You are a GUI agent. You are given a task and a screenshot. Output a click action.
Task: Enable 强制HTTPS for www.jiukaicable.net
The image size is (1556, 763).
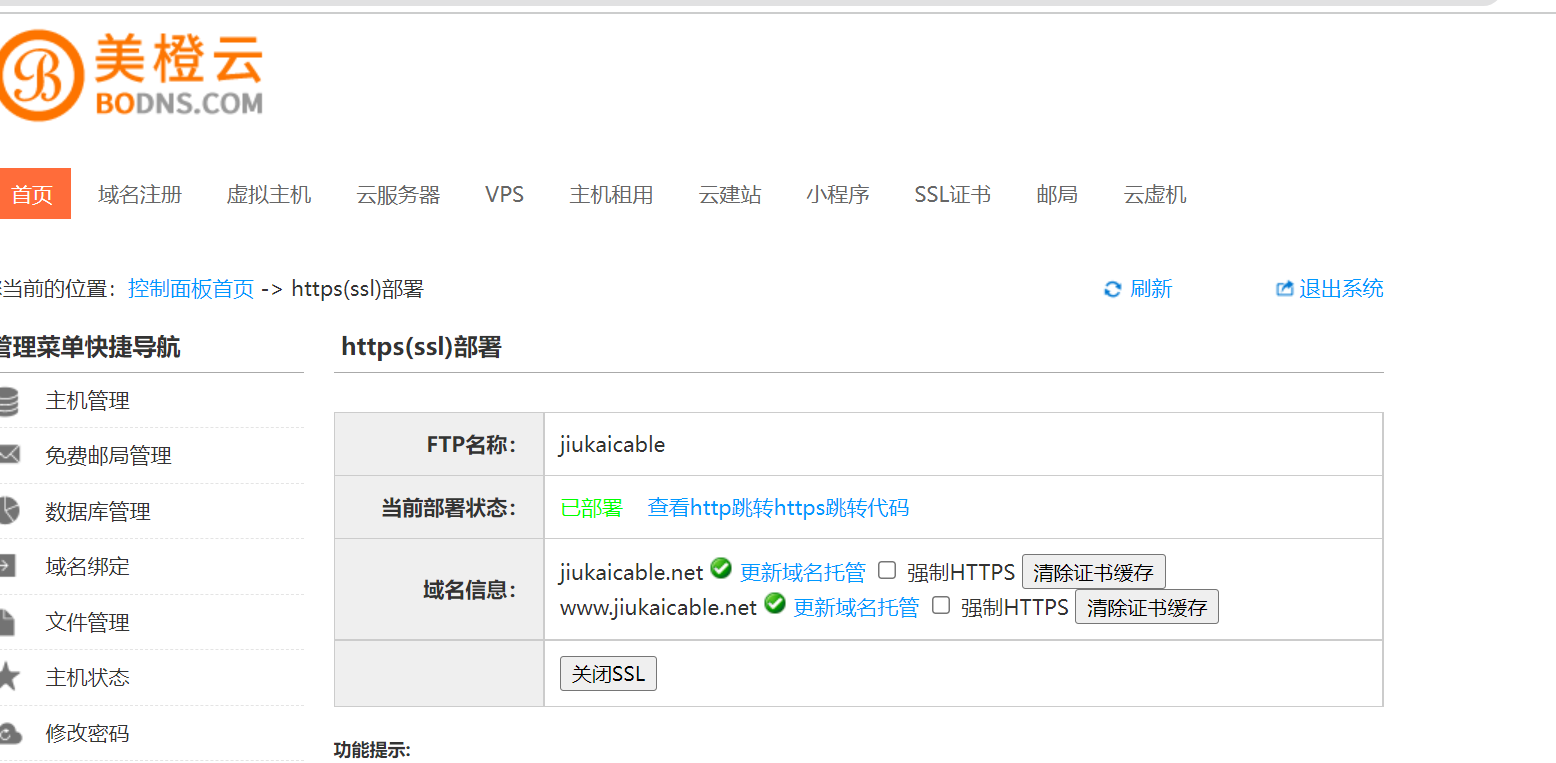pyautogui.click(x=940, y=605)
